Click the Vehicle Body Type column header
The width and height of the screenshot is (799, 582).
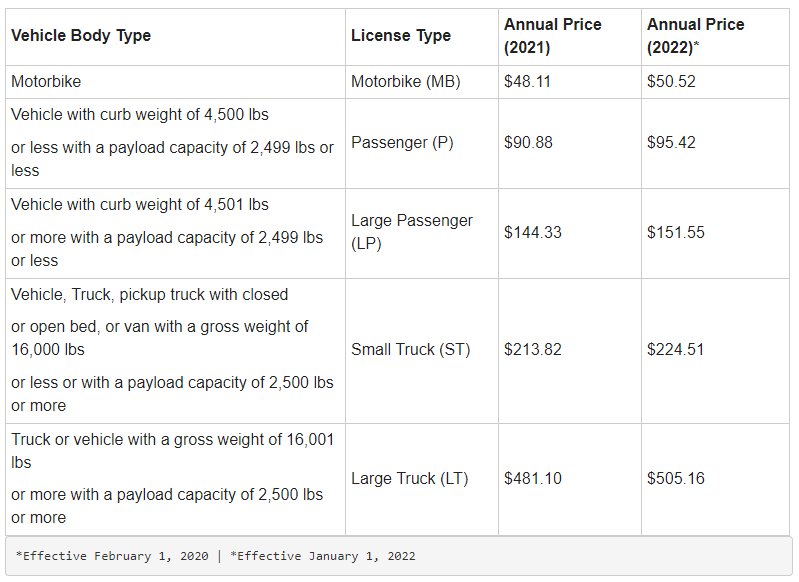(x=175, y=37)
